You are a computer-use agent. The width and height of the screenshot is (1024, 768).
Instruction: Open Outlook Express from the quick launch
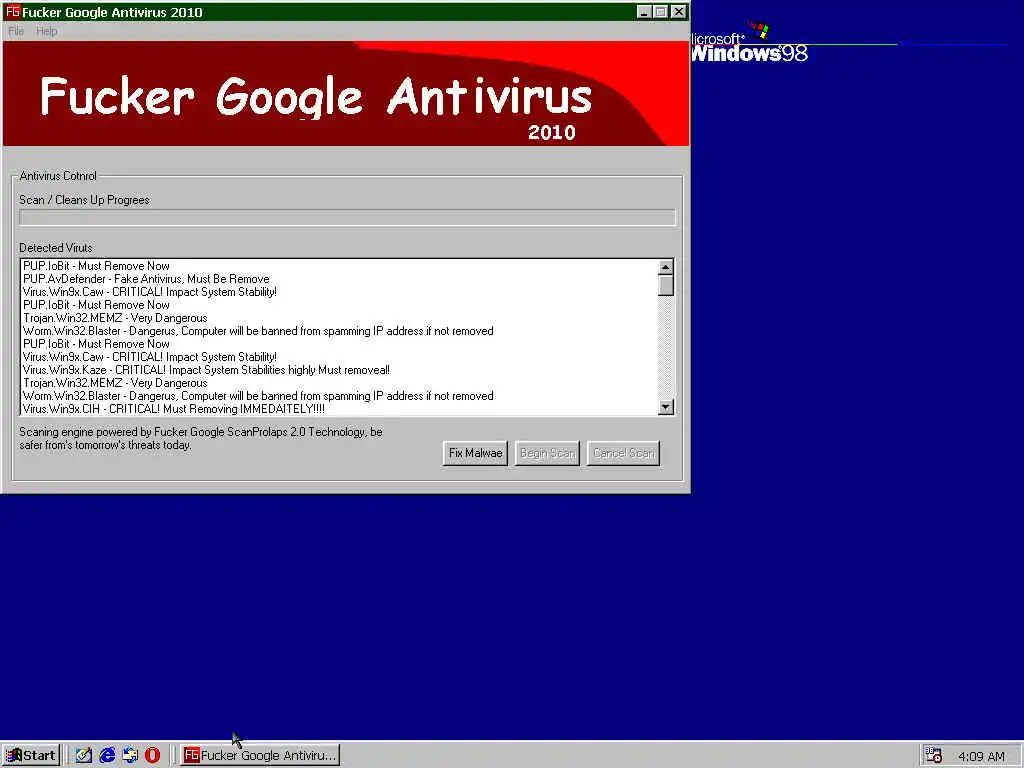coord(130,755)
